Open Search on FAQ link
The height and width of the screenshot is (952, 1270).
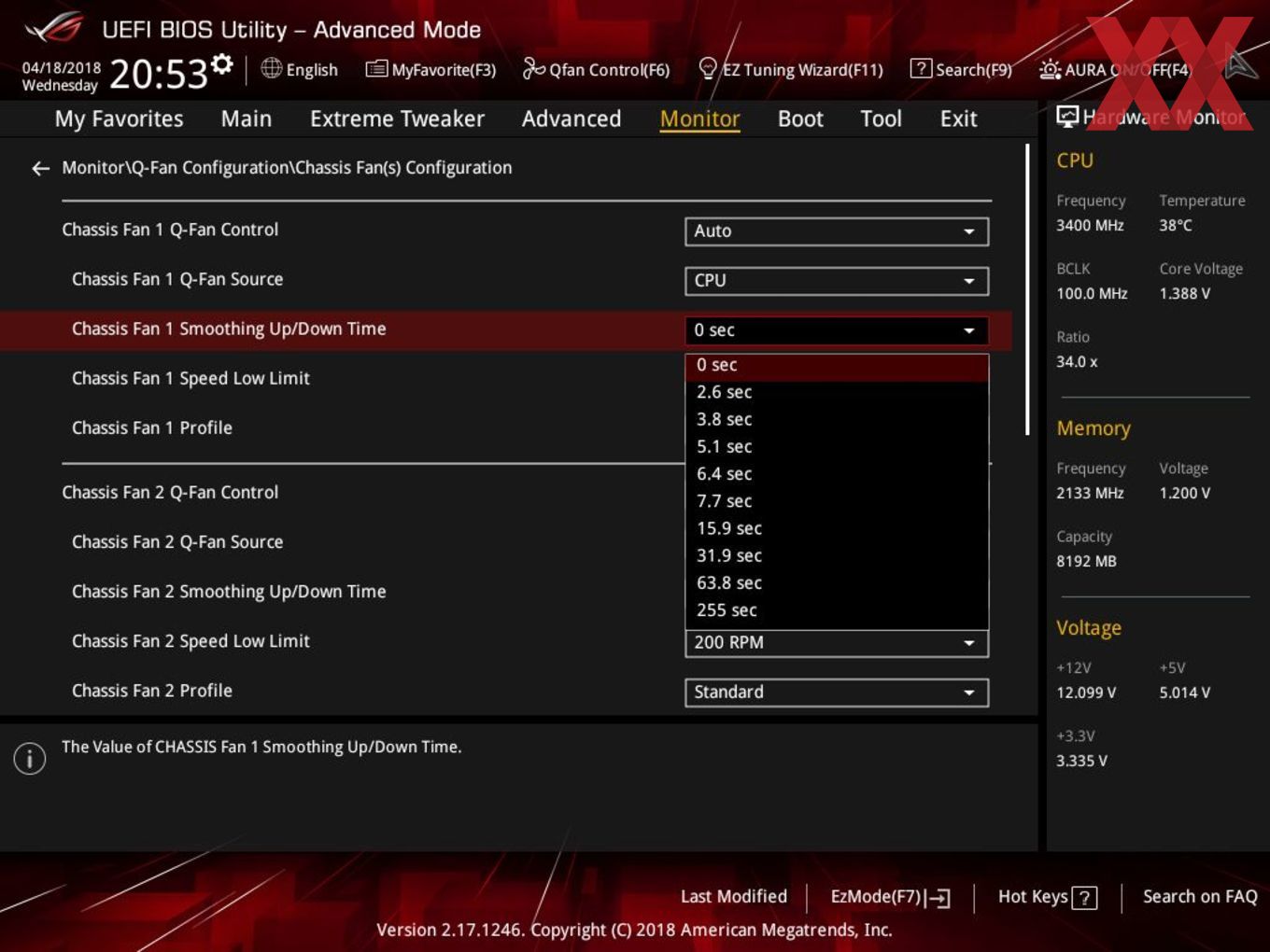coord(1200,897)
